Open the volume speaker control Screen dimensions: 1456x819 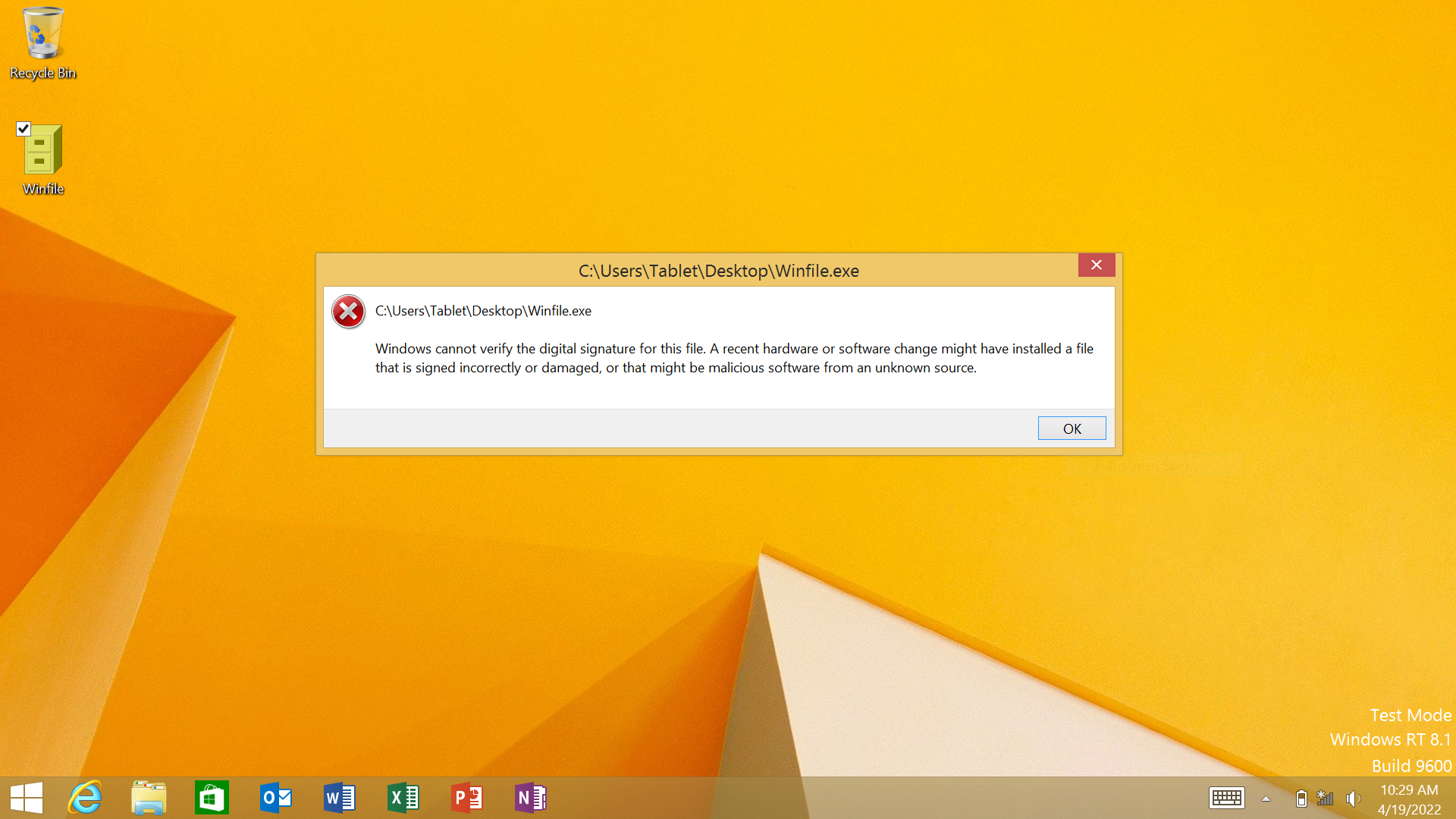pos(1353,799)
